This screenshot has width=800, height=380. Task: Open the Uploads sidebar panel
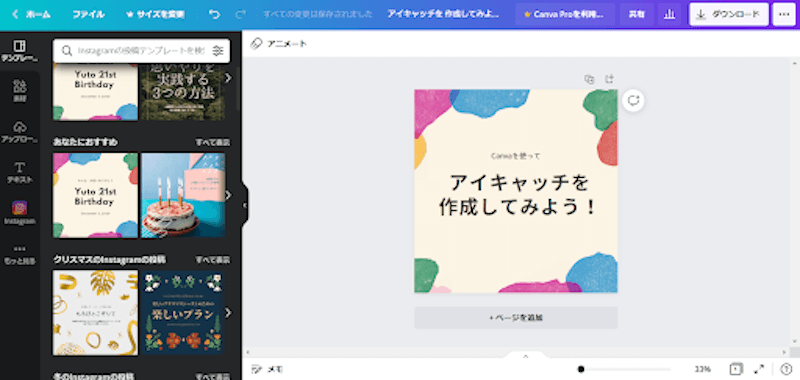[x=19, y=132]
